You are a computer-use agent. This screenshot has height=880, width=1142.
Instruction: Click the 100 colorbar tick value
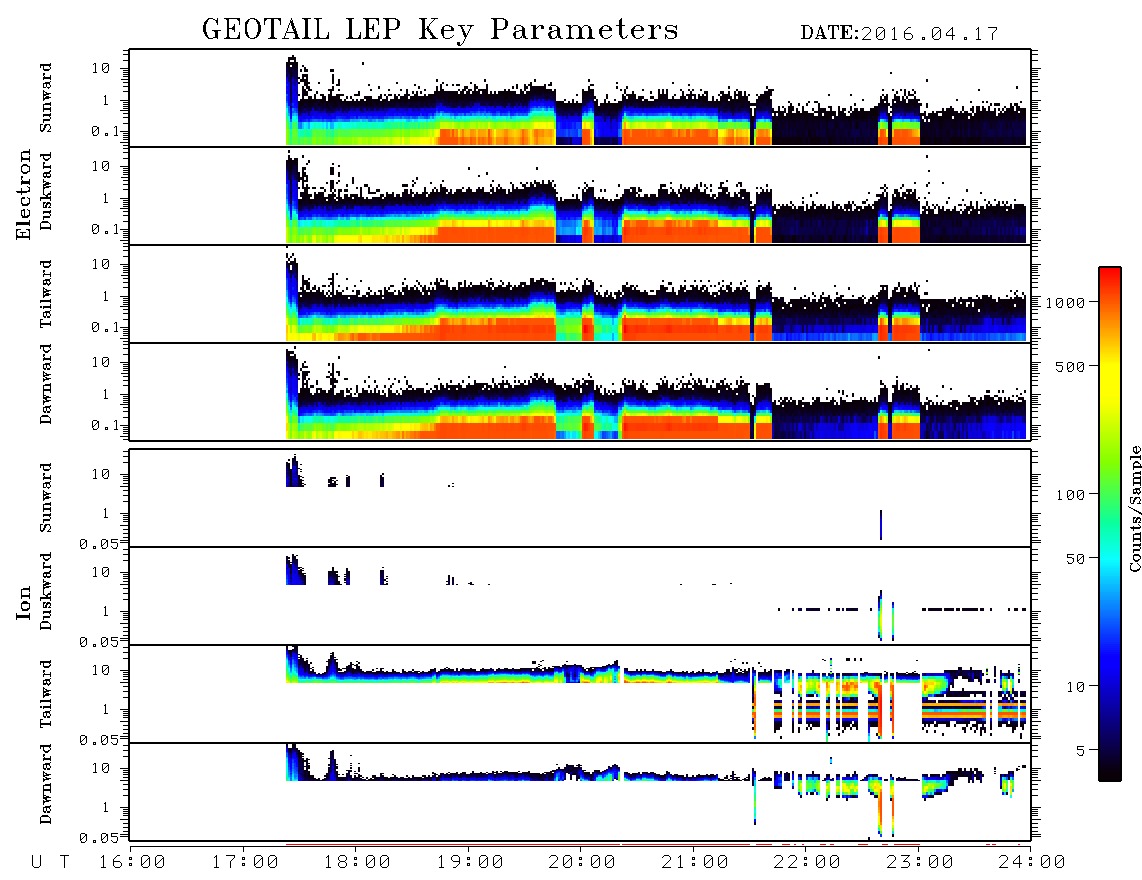pos(1071,495)
